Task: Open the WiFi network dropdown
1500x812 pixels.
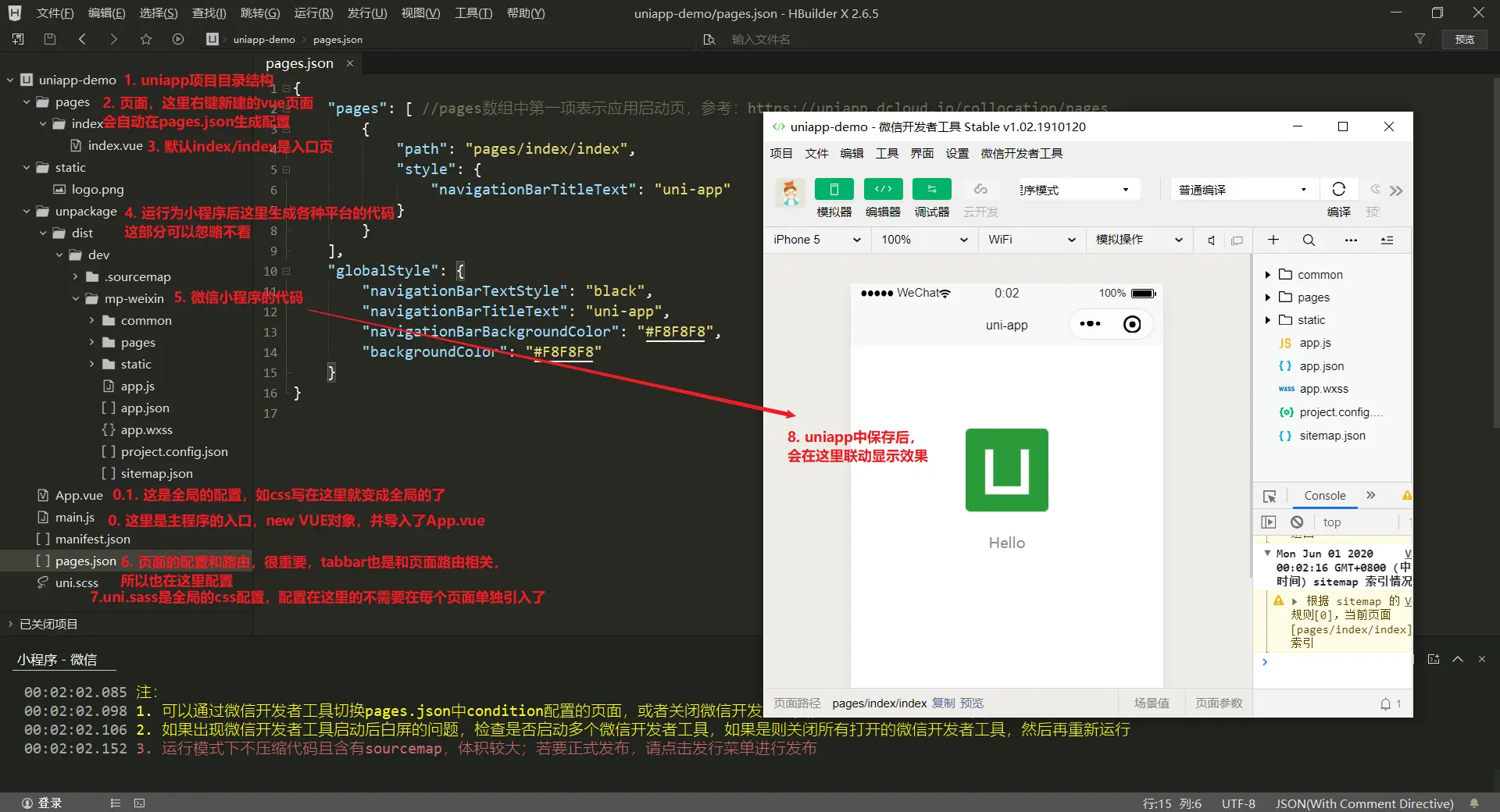Action: (x=1031, y=240)
